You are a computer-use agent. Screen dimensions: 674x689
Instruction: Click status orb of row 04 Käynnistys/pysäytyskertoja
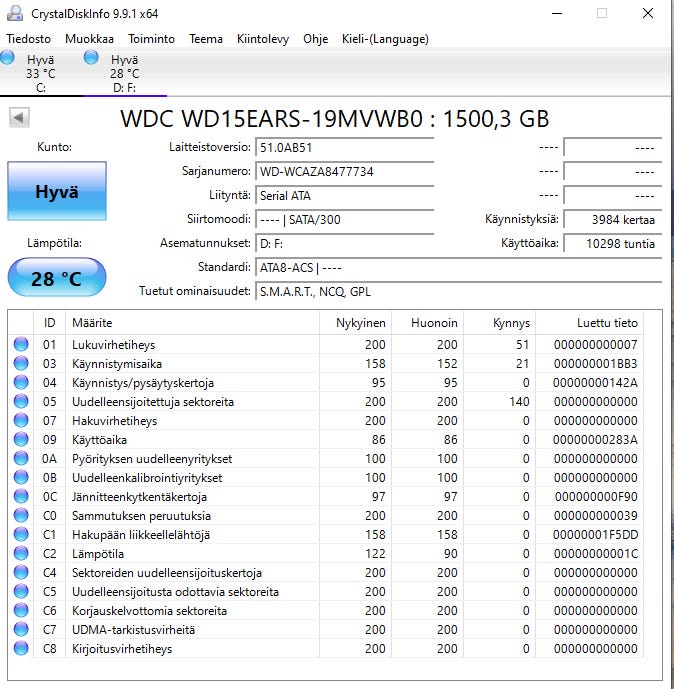click(x=21, y=382)
